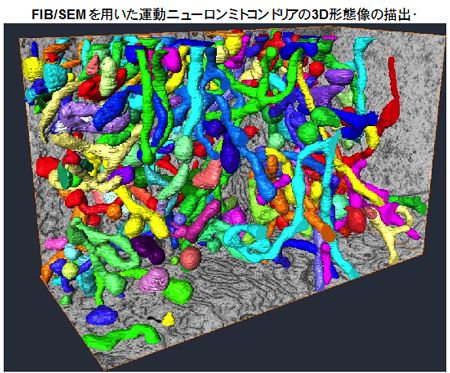Select the blue dome-shaped blob on the floor
Viewport: 450px width, 373px height.
(101, 315)
